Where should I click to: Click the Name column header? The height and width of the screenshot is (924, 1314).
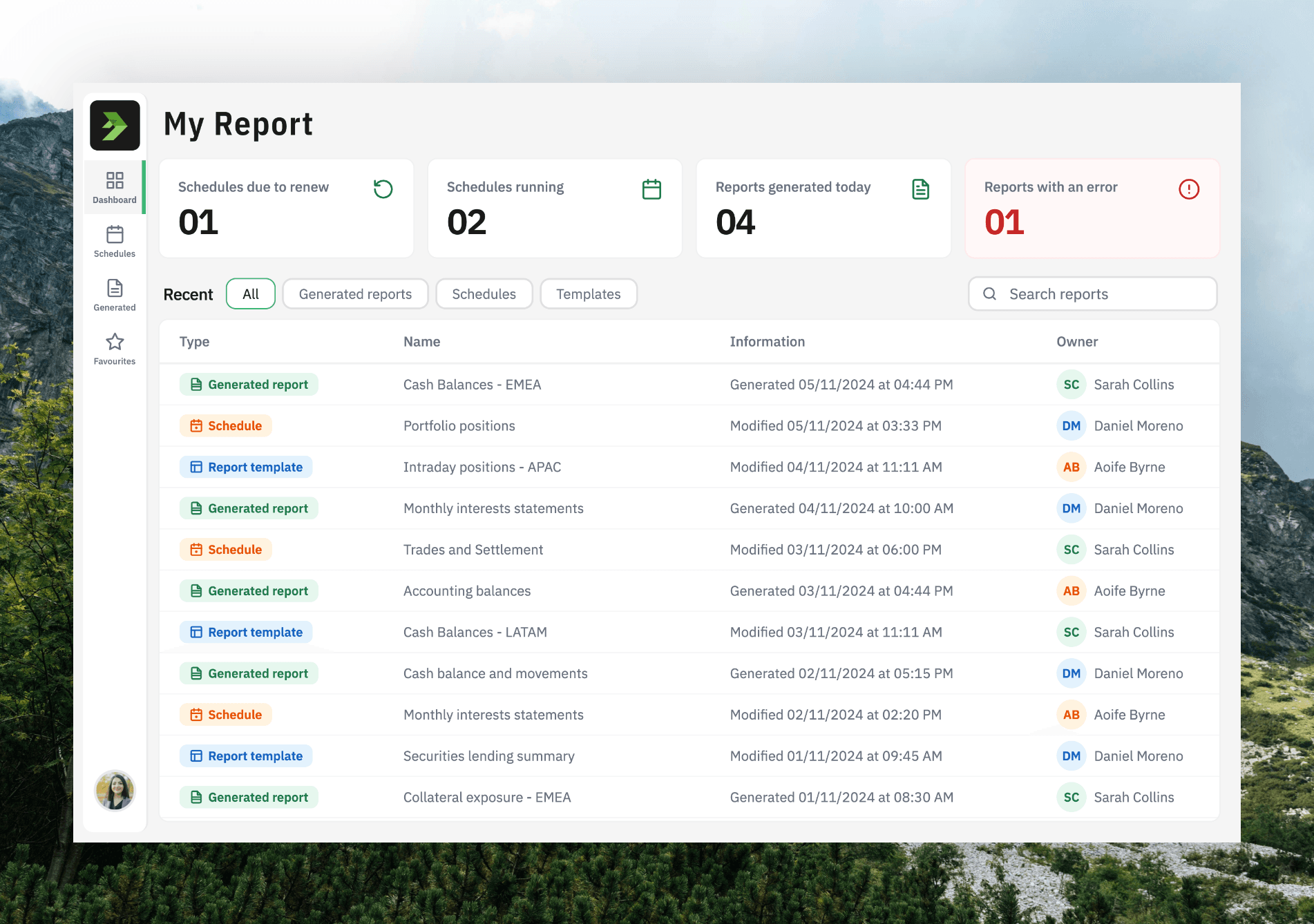coord(421,341)
